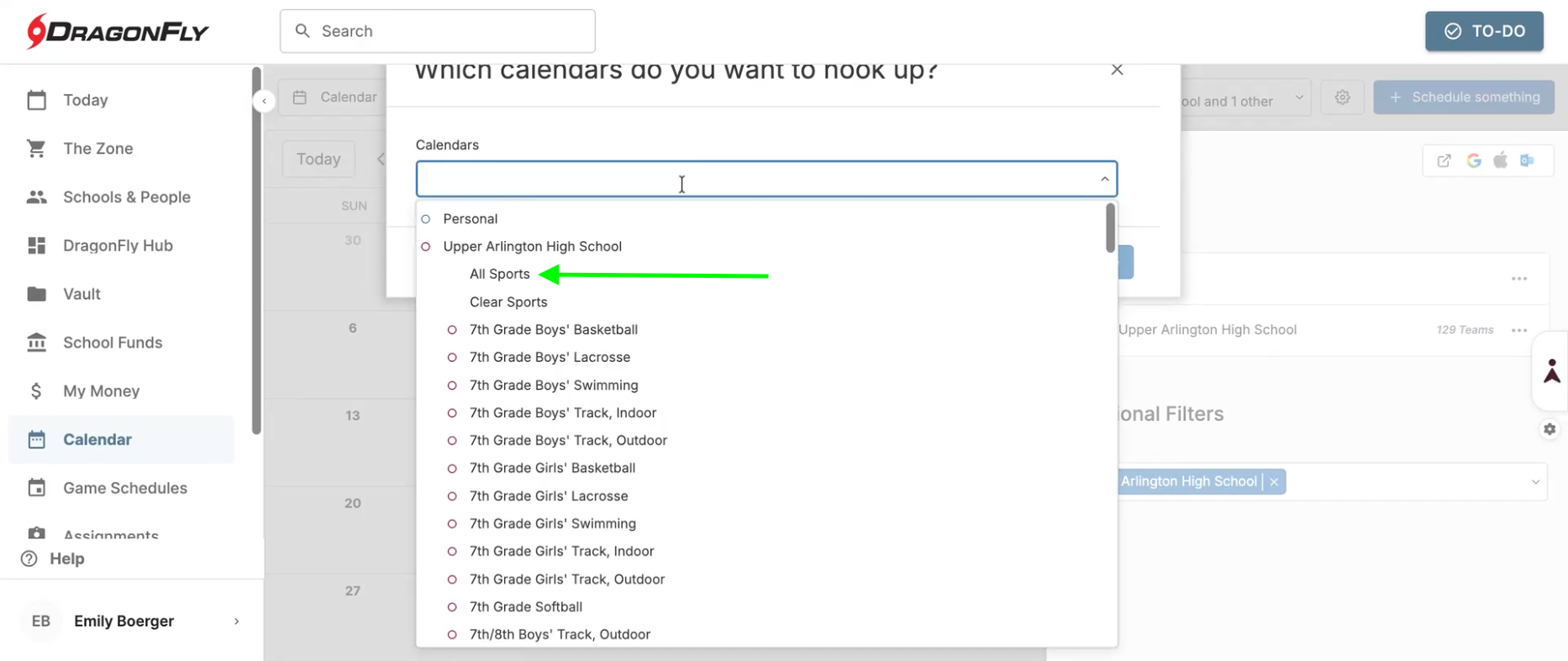The image size is (1568, 661).
Task: Expand the additional filters dropdown arrow
Action: click(1535, 482)
